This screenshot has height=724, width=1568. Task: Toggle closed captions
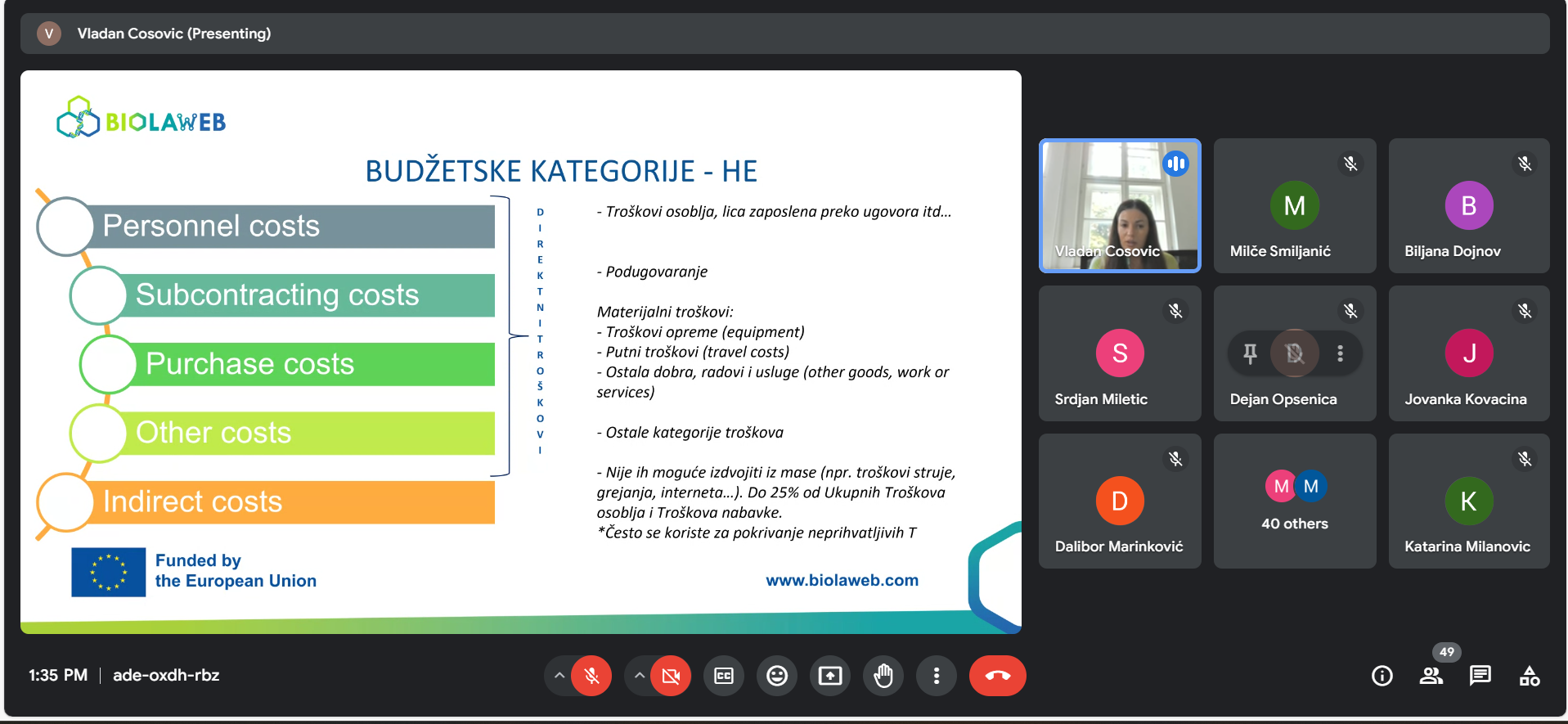pos(724,676)
